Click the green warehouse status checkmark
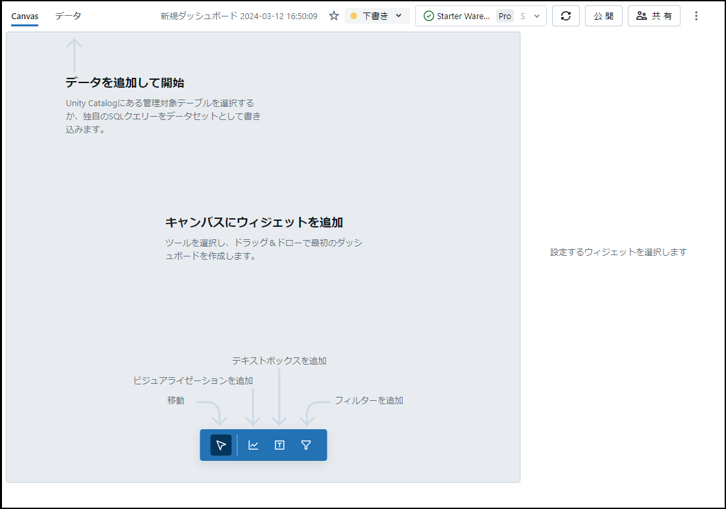This screenshot has width=726, height=509. (x=429, y=16)
